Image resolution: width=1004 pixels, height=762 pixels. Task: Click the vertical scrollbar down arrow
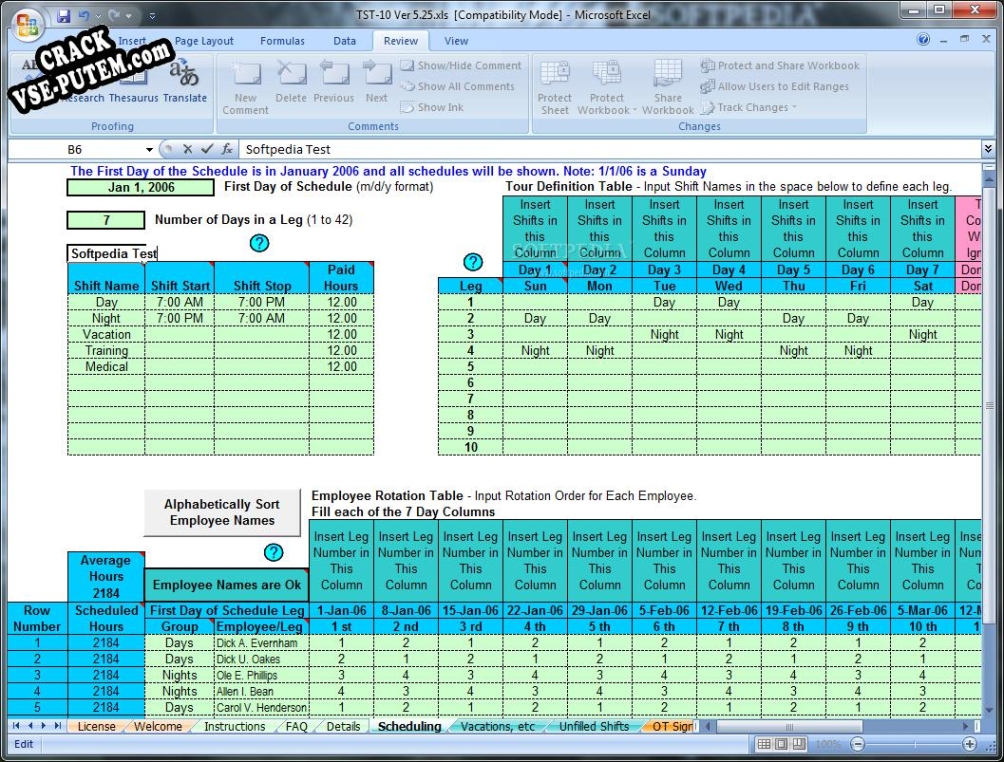point(989,711)
